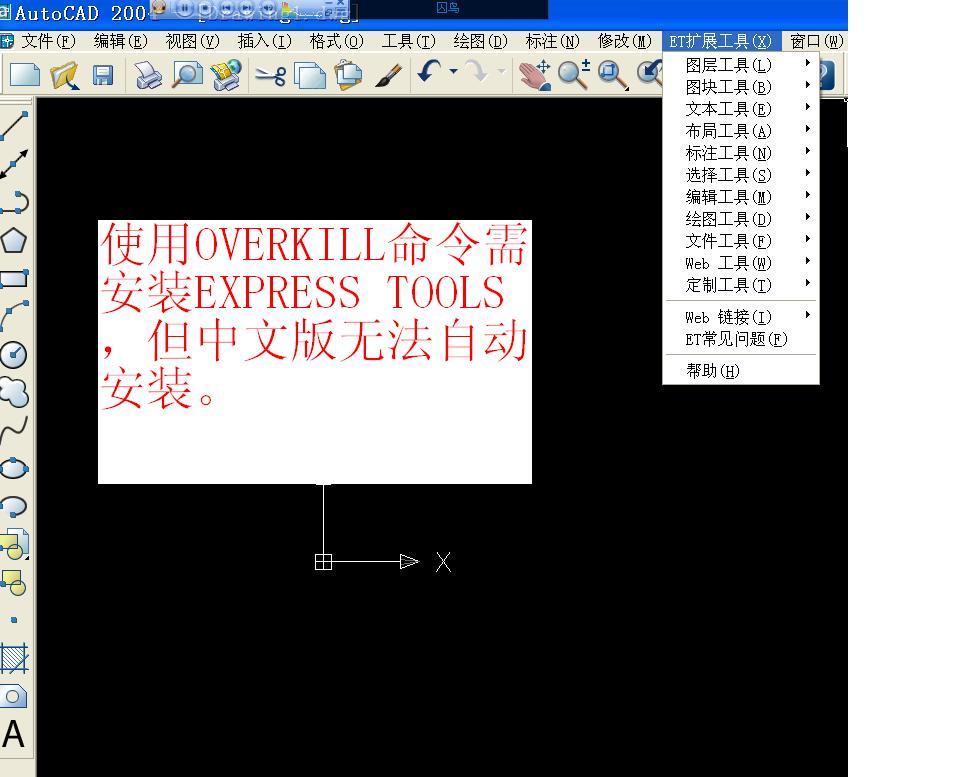Select the Region tool
The image size is (960, 777).
click(13, 696)
